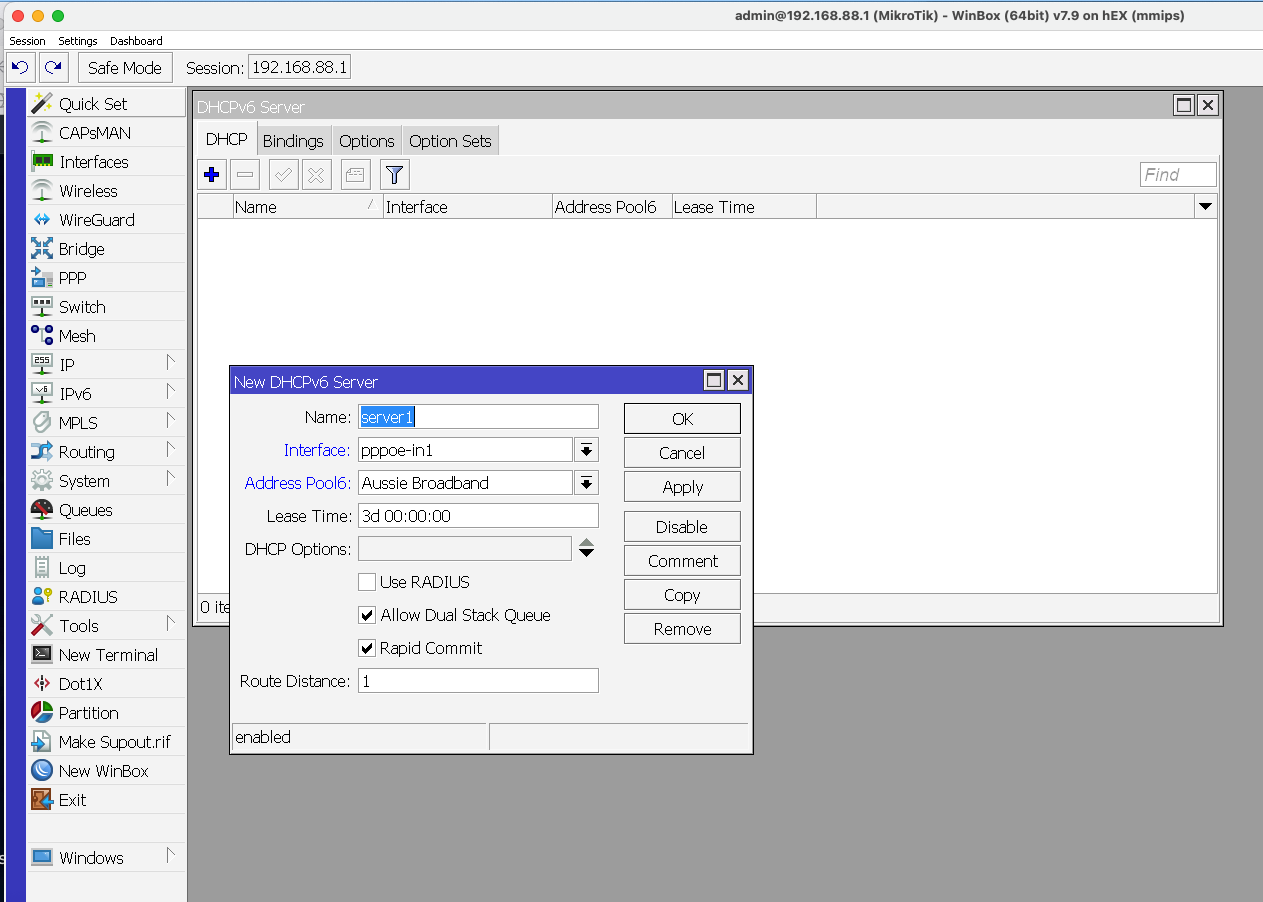Viewport: 1263px width, 902px height.
Task: Open the filter tool in DHCPv6 Server
Action: (x=394, y=174)
